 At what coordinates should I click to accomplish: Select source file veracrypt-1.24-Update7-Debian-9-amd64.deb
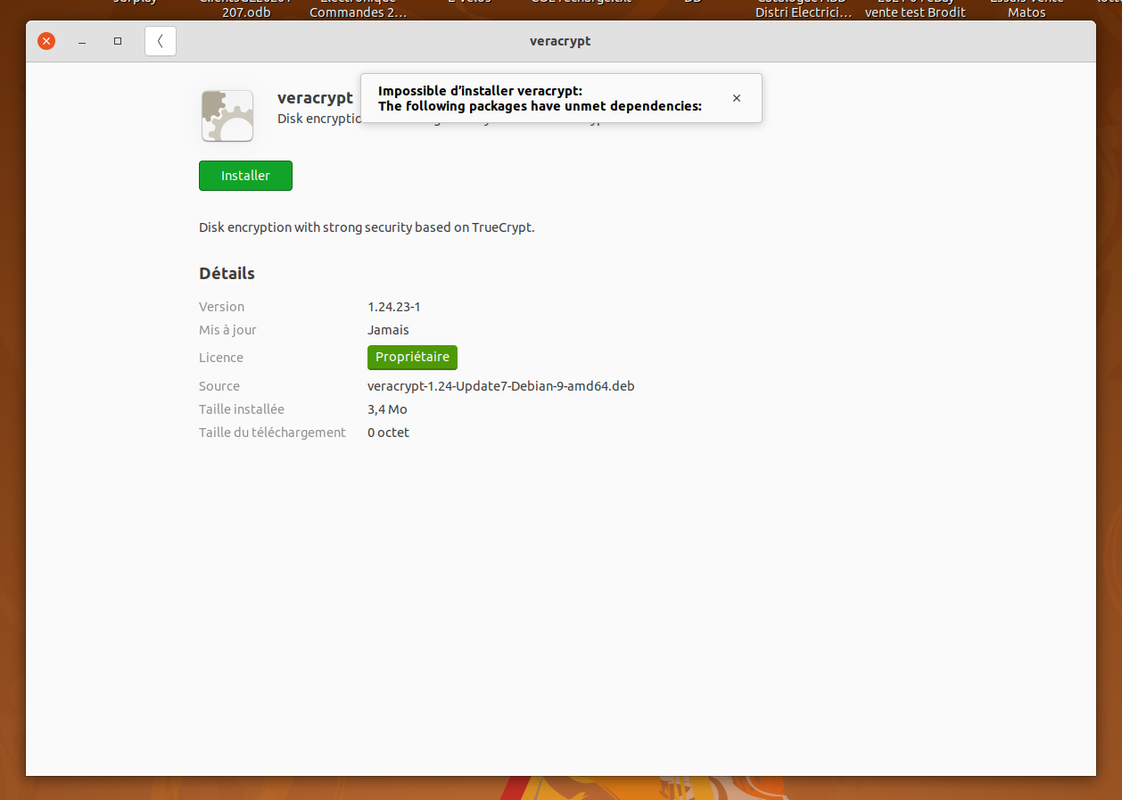(501, 386)
